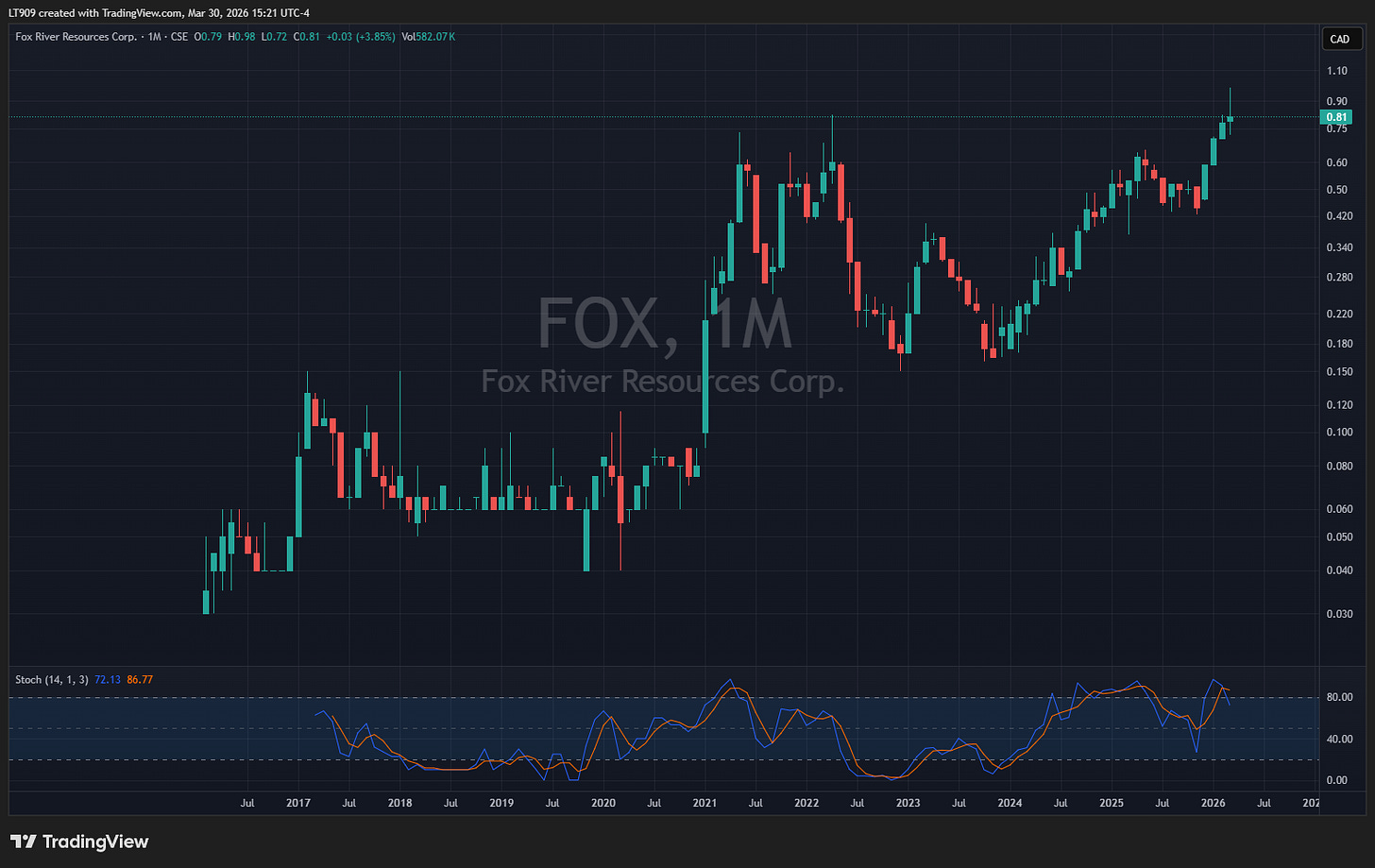Click the 0.050 price axis label
1375x868 pixels.
click(1340, 537)
